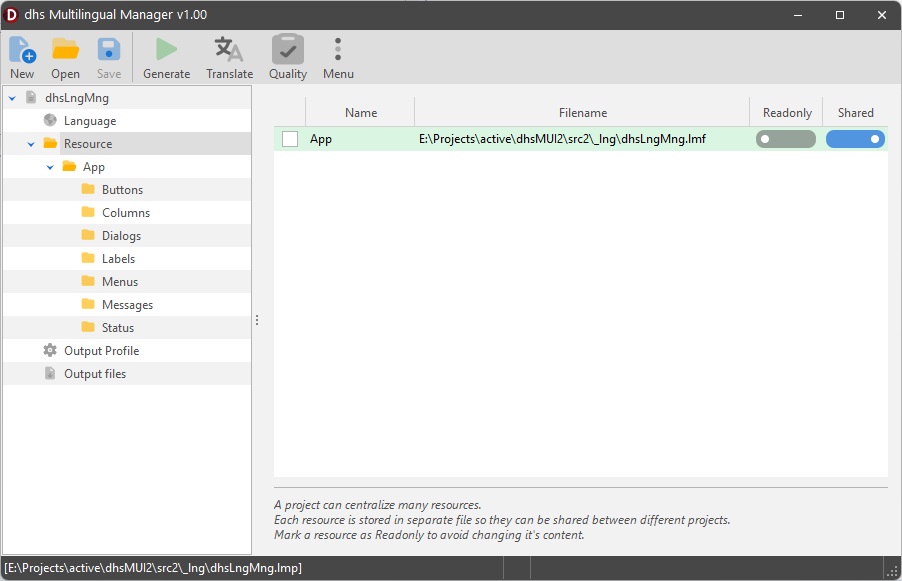Run the Quality check icon
The image size is (902, 581).
point(288,50)
